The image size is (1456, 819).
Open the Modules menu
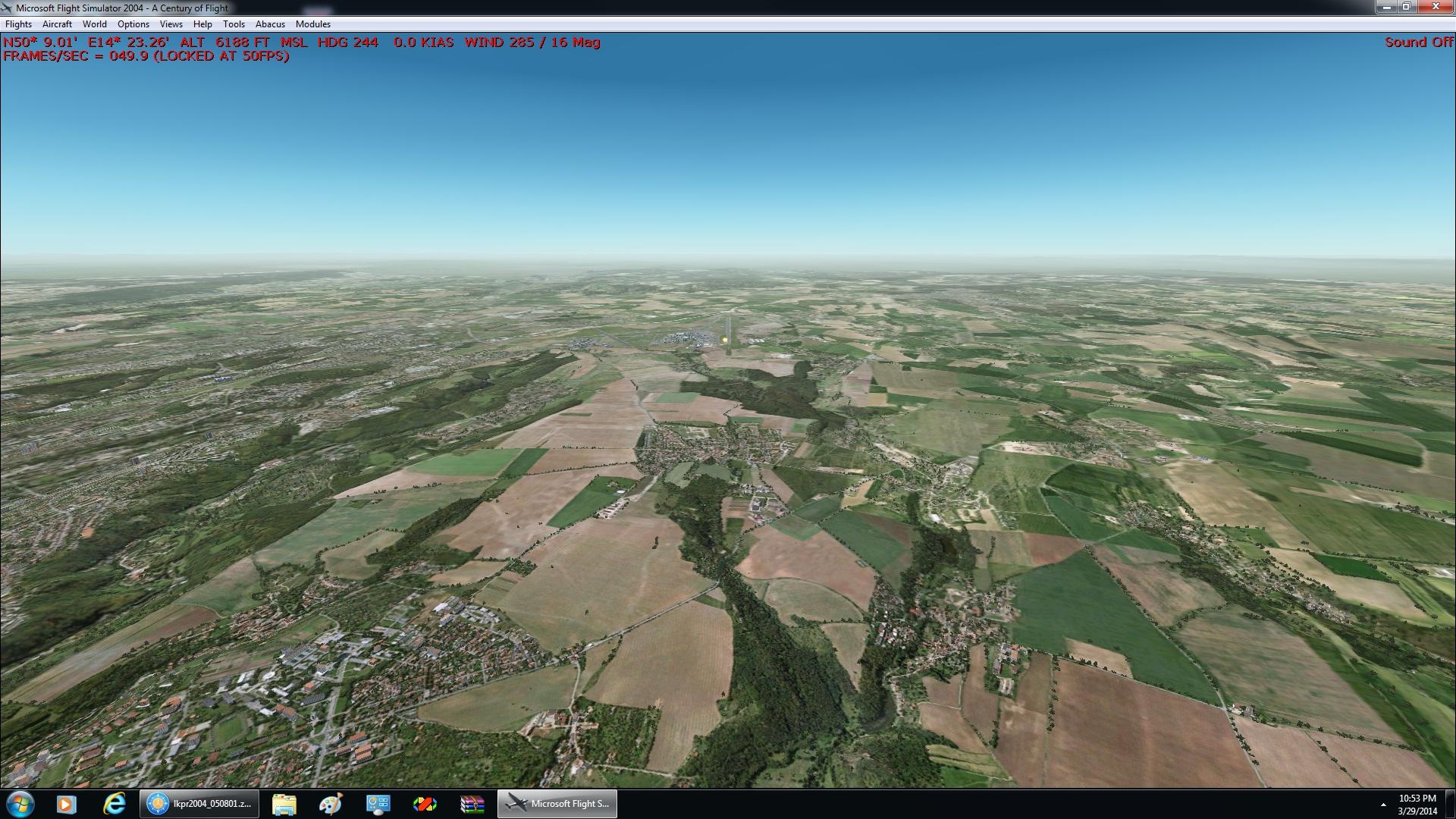[x=313, y=24]
